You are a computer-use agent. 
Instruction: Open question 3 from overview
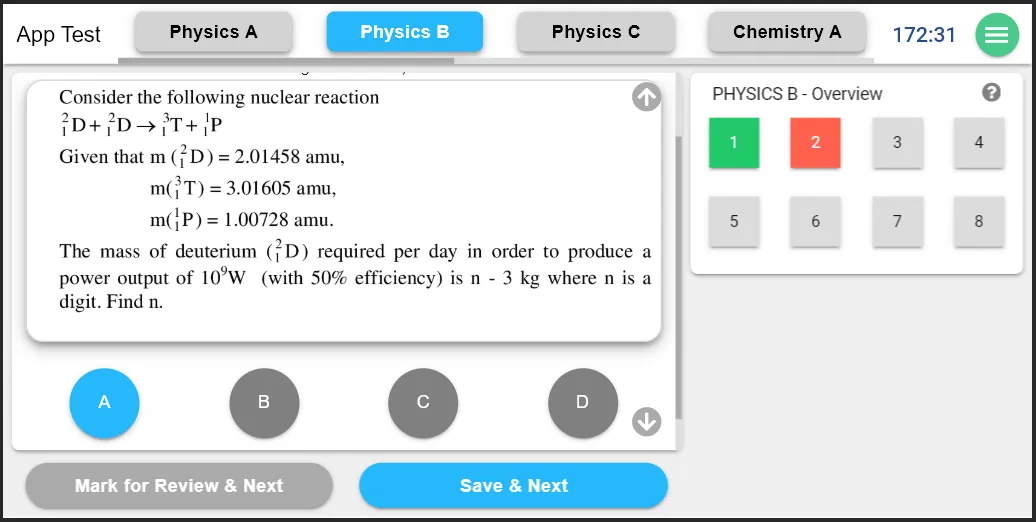[x=897, y=143]
